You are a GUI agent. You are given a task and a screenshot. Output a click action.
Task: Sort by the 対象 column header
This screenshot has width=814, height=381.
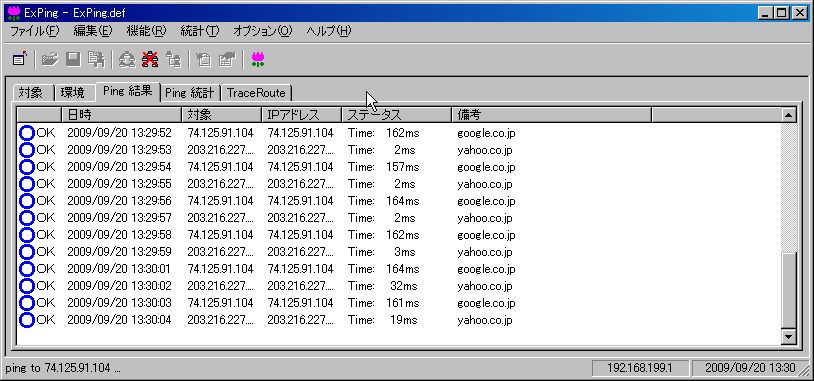(222, 115)
